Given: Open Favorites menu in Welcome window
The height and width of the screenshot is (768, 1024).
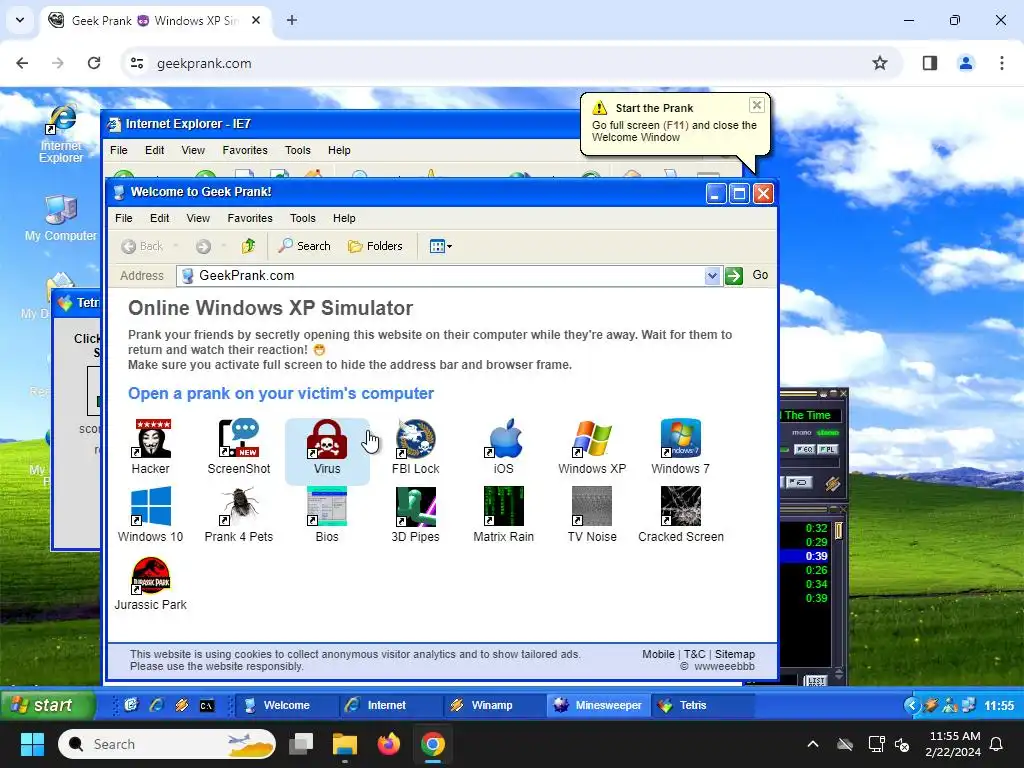Looking at the screenshot, I should click(249, 218).
